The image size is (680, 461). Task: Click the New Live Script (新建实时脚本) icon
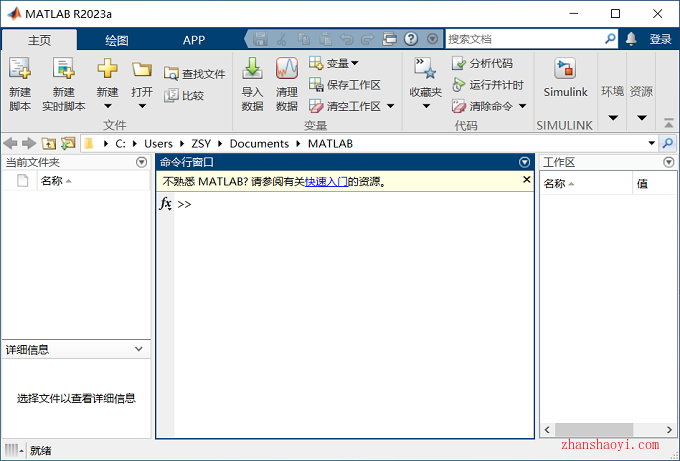coord(63,69)
